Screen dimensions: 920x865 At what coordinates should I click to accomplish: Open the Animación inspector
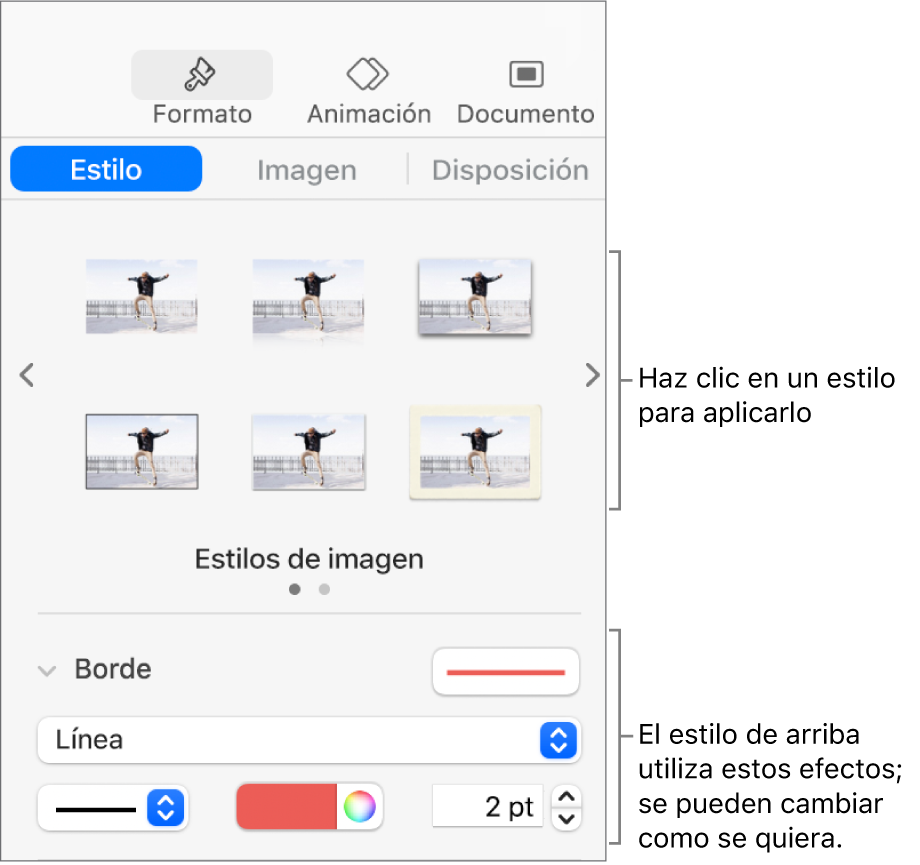pyautogui.click(x=368, y=88)
